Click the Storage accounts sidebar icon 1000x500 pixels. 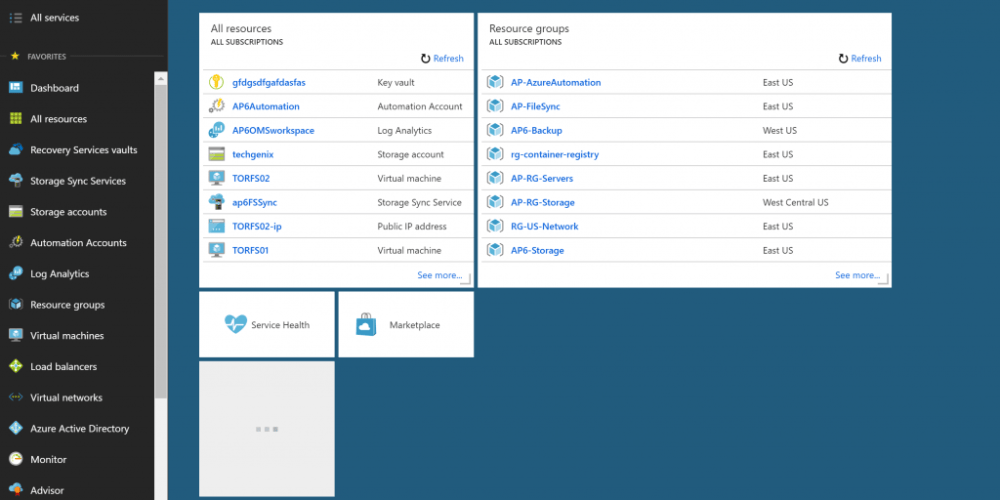(16, 212)
